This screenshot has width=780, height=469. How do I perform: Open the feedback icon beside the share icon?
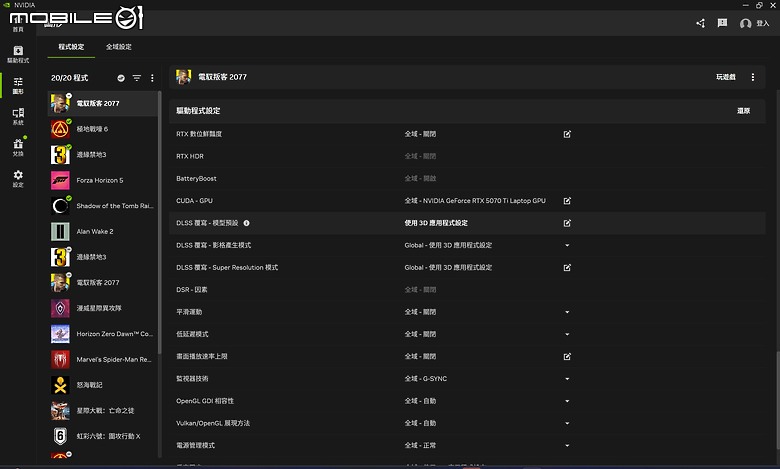722,23
